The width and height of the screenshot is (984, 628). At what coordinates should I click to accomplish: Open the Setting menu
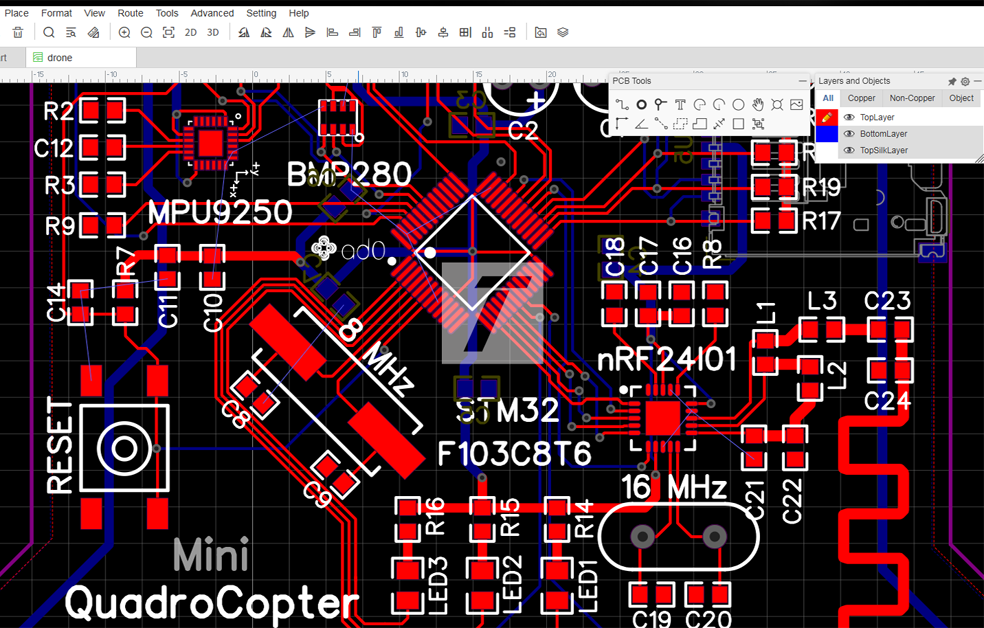point(261,13)
